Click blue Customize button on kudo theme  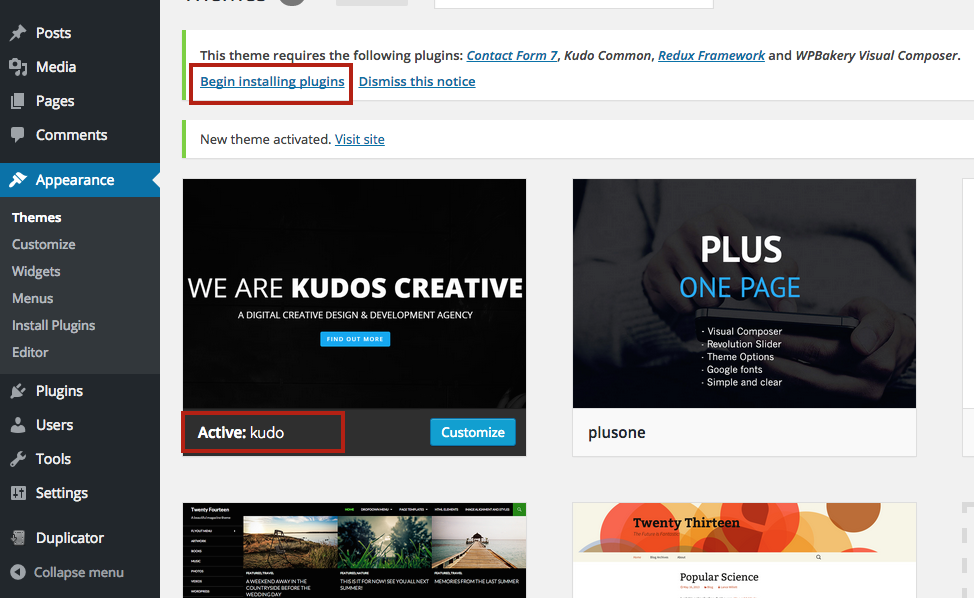(x=473, y=432)
